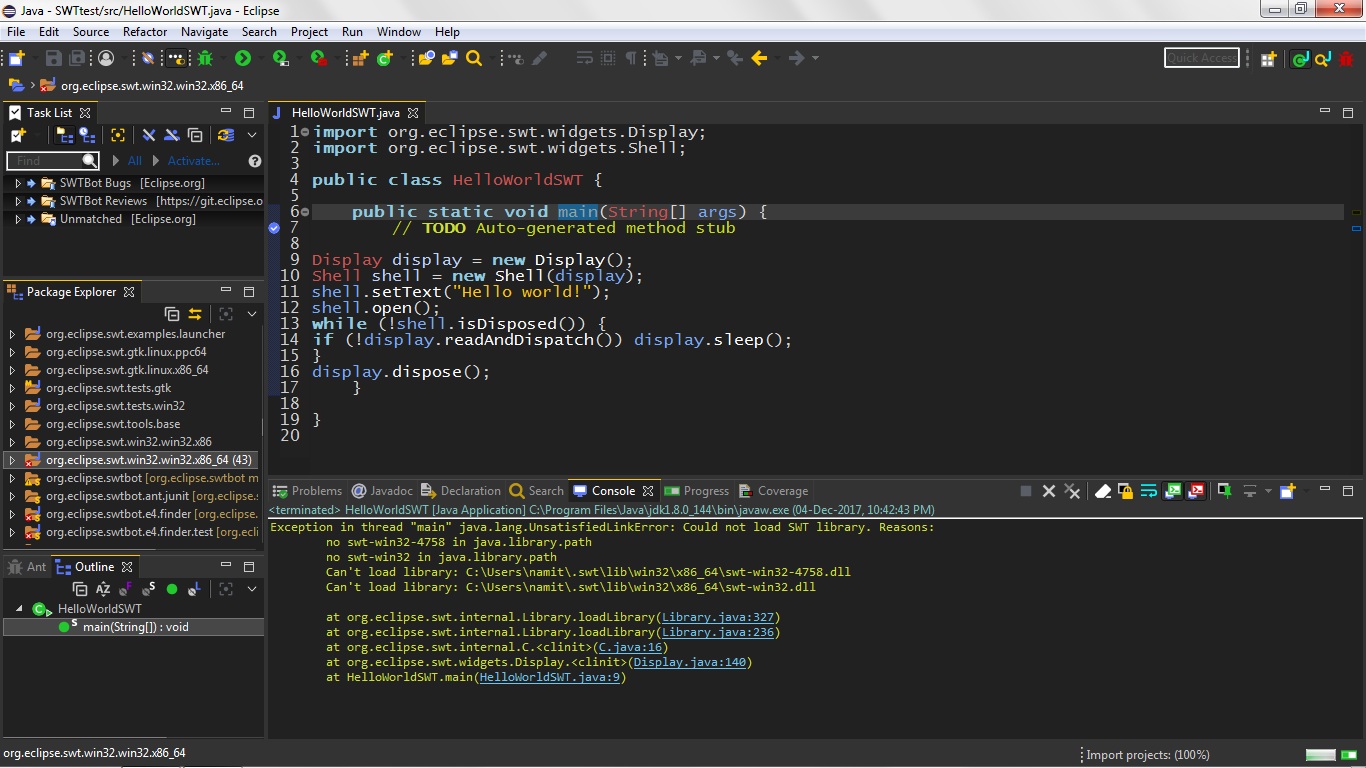Expand org.eclipse.swt.tools.base project node

(x=12, y=424)
